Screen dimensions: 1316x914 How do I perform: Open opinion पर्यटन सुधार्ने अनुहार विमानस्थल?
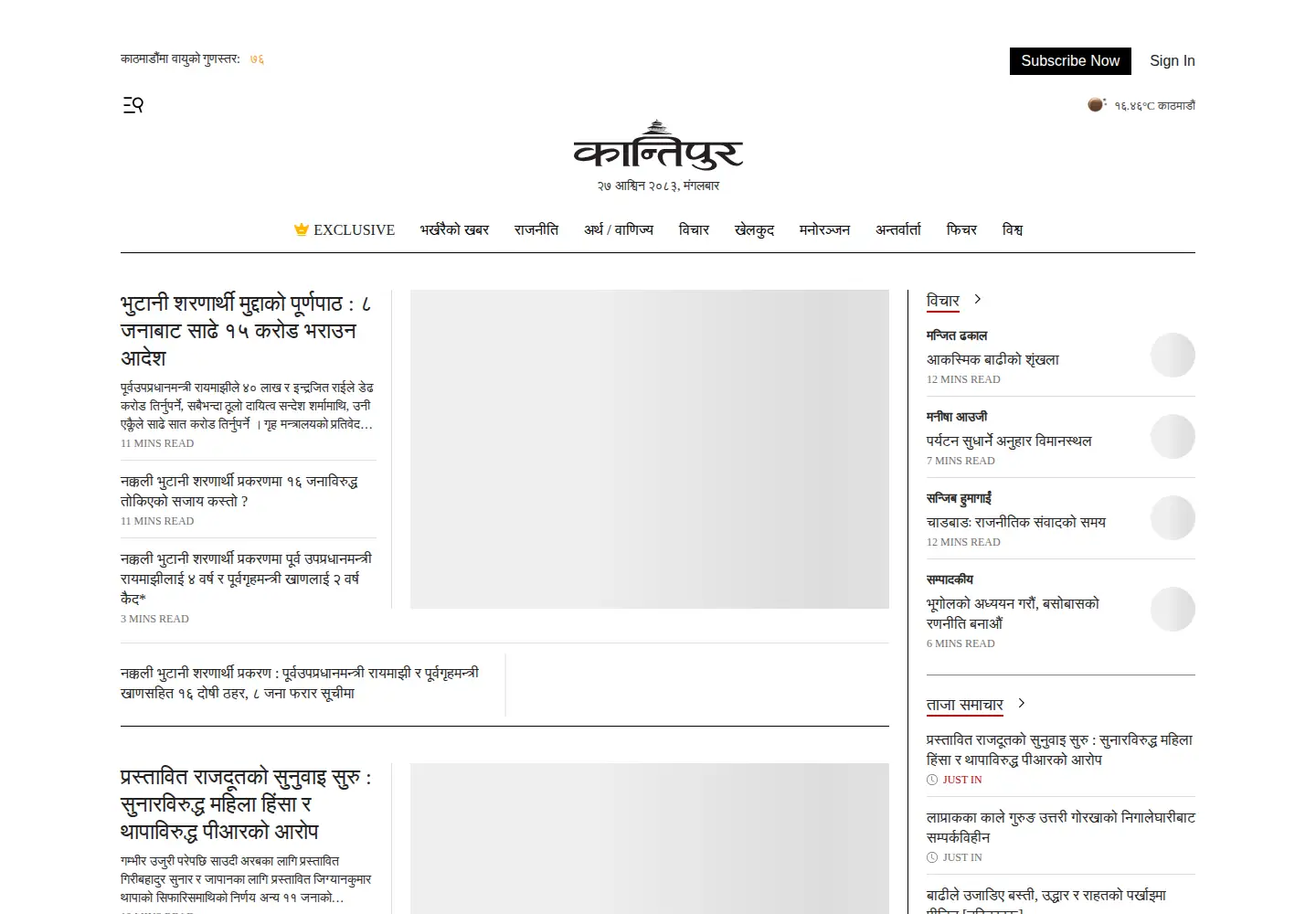click(1009, 441)
